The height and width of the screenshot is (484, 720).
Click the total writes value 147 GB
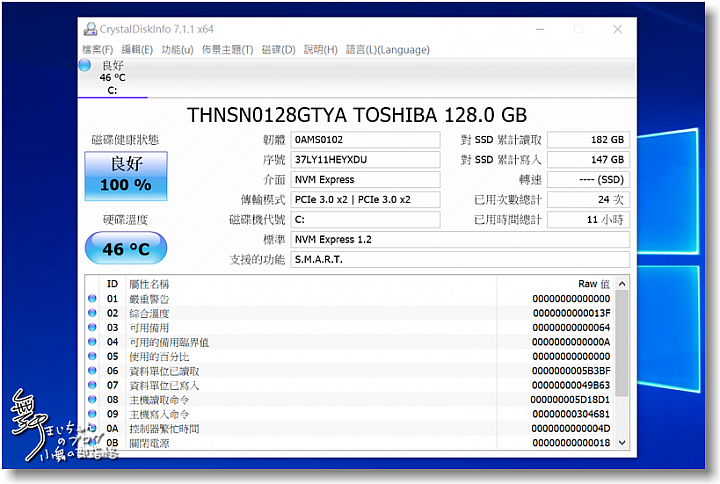[x=588, y=160]
